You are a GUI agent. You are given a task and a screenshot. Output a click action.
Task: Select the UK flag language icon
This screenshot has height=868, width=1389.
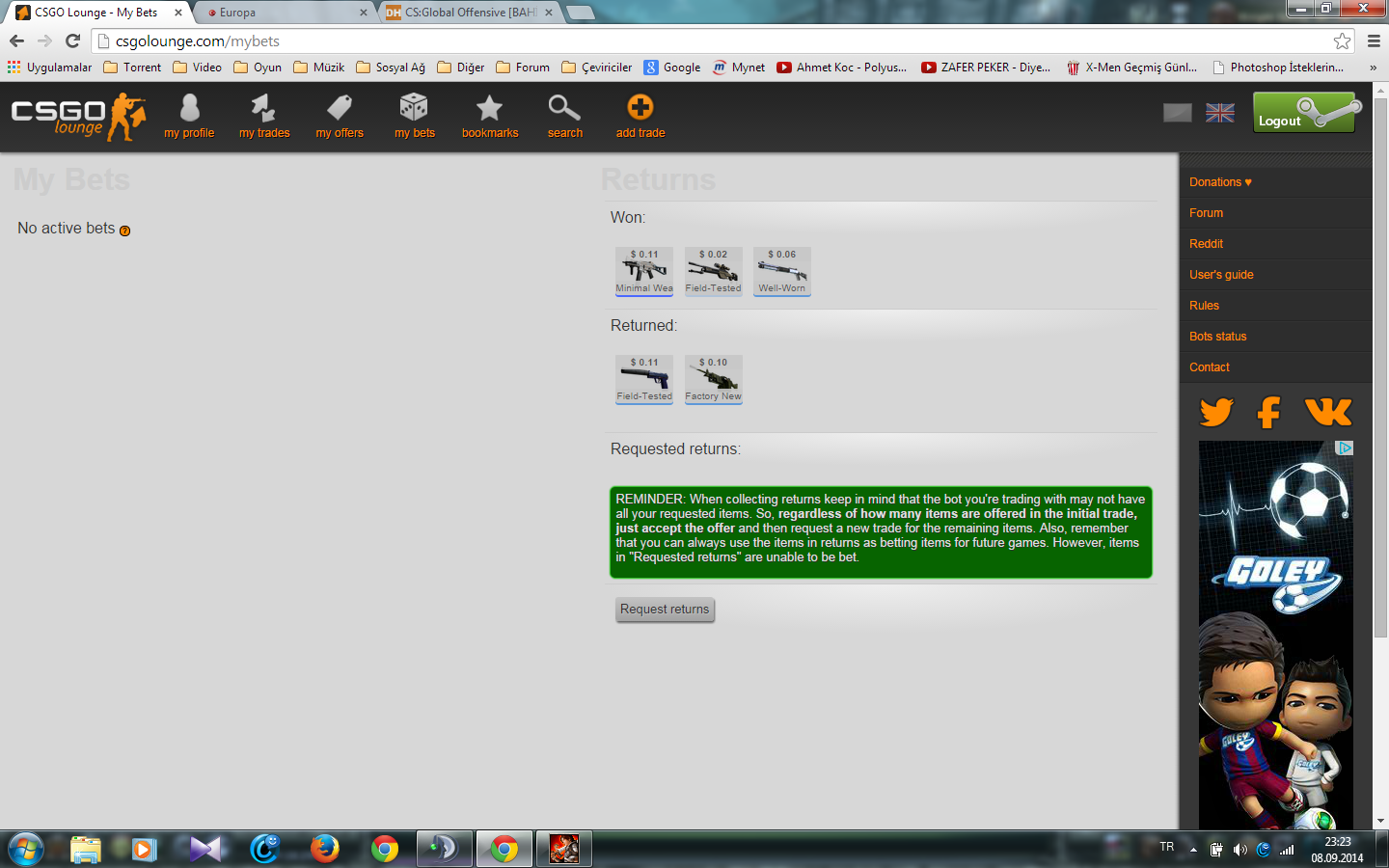[x=1220, y=113]
